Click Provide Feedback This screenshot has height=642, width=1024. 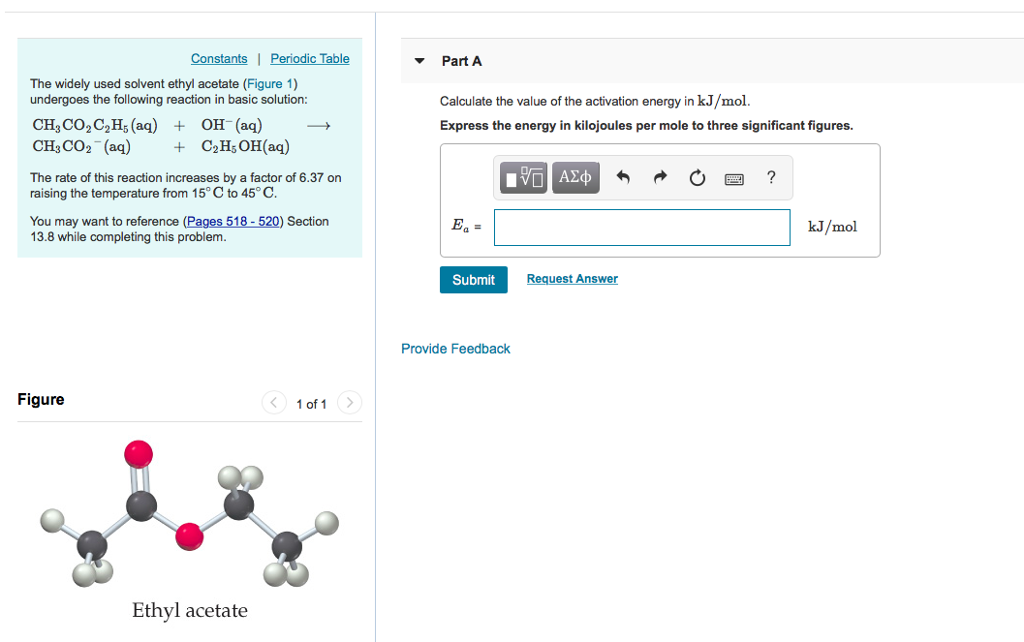pyautogui.click(x=455, y=348)
